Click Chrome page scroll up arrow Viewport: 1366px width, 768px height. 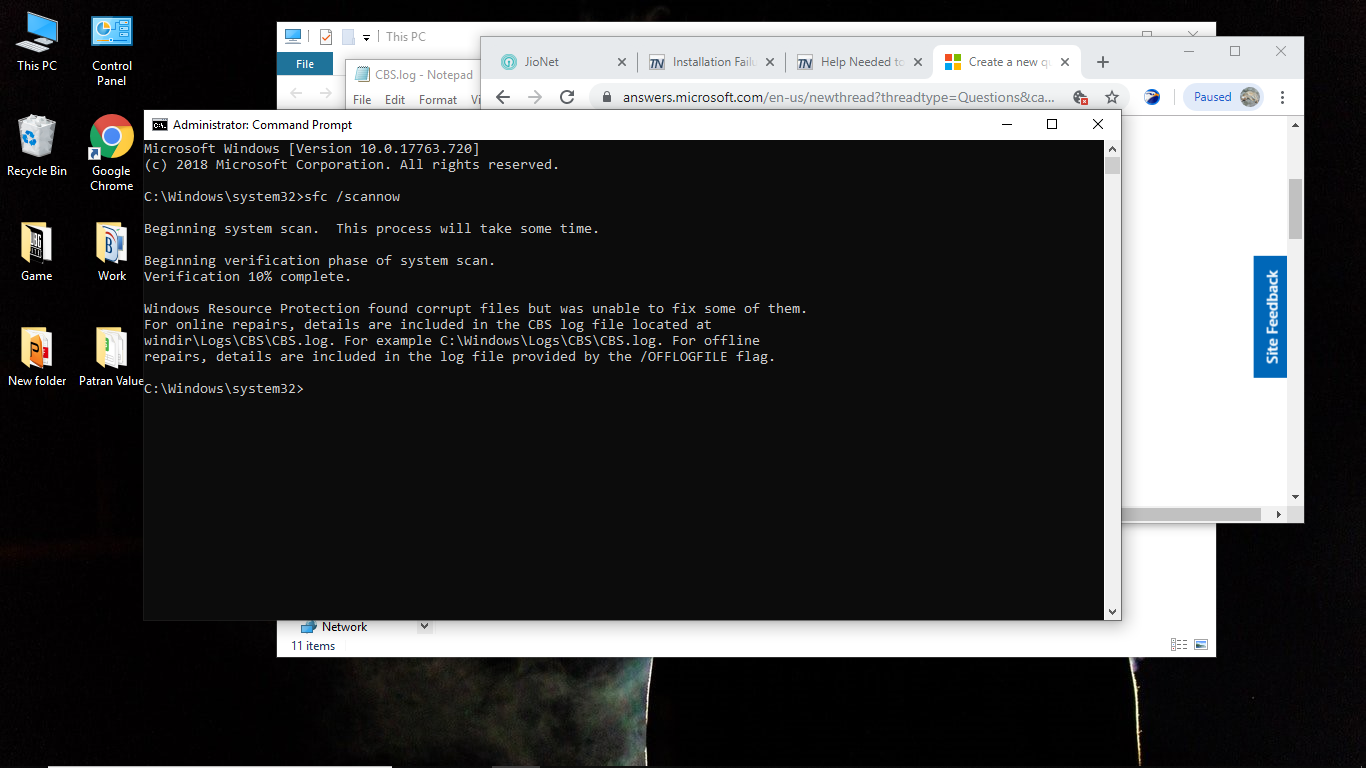click(1295, 125)
